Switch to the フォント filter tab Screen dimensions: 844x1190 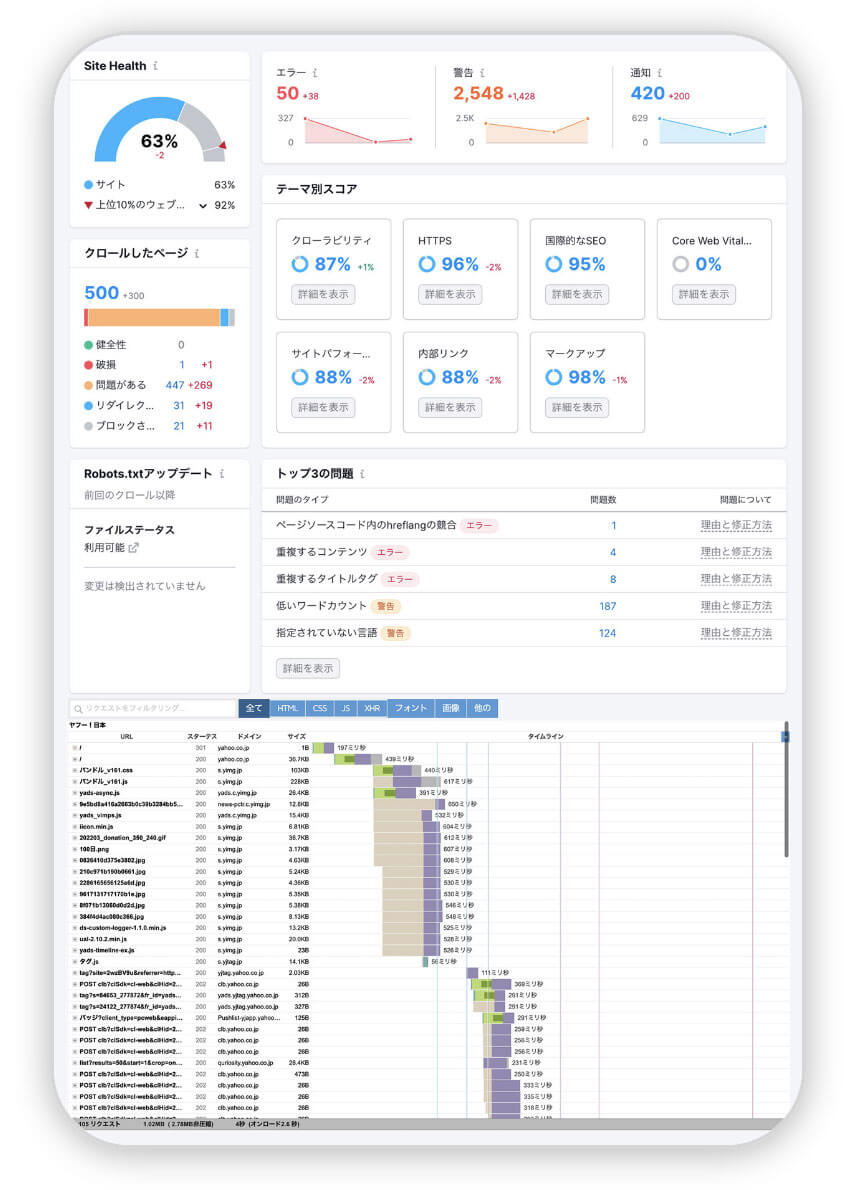click(x=410, y=708)
